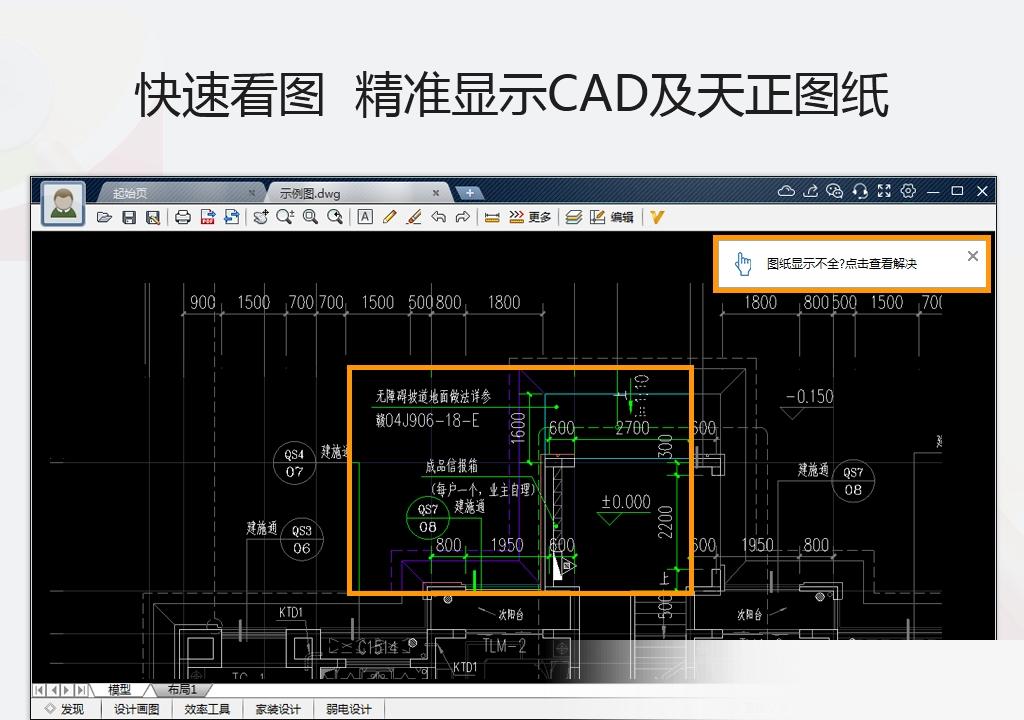Click the 无障碍坡道地面做法详参 annotation
The image size is (1024, 720).
point(433,395)
